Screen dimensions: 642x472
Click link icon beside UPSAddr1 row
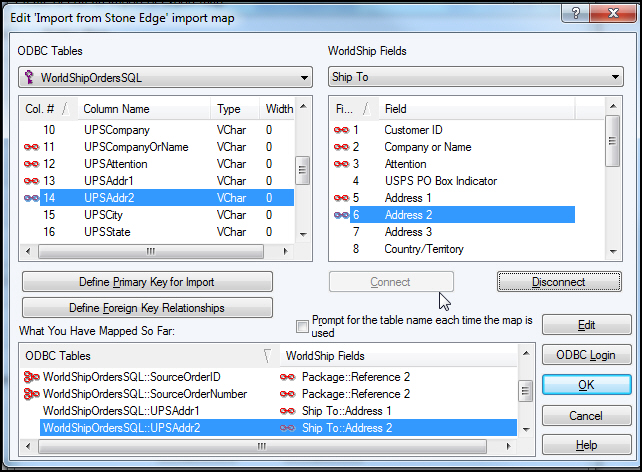[x=31, y=181]
